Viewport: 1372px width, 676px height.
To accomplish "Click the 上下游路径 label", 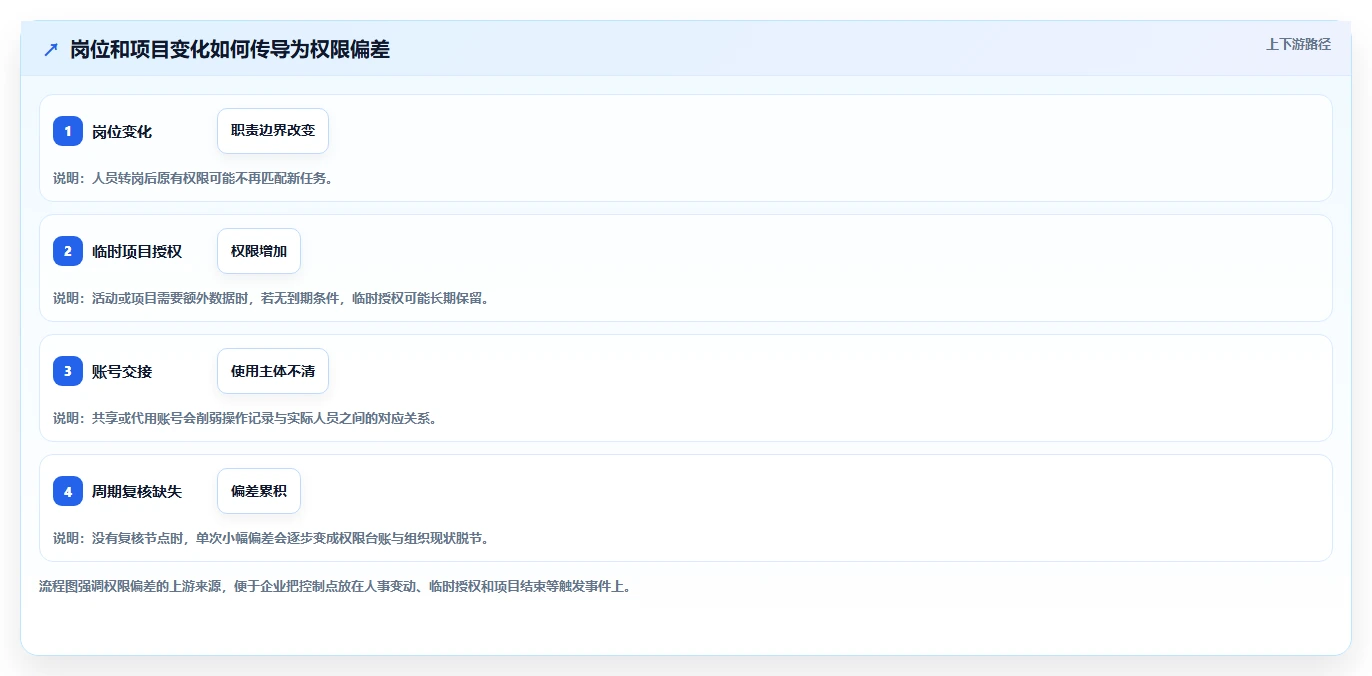I will click(x=1298, y=44).
